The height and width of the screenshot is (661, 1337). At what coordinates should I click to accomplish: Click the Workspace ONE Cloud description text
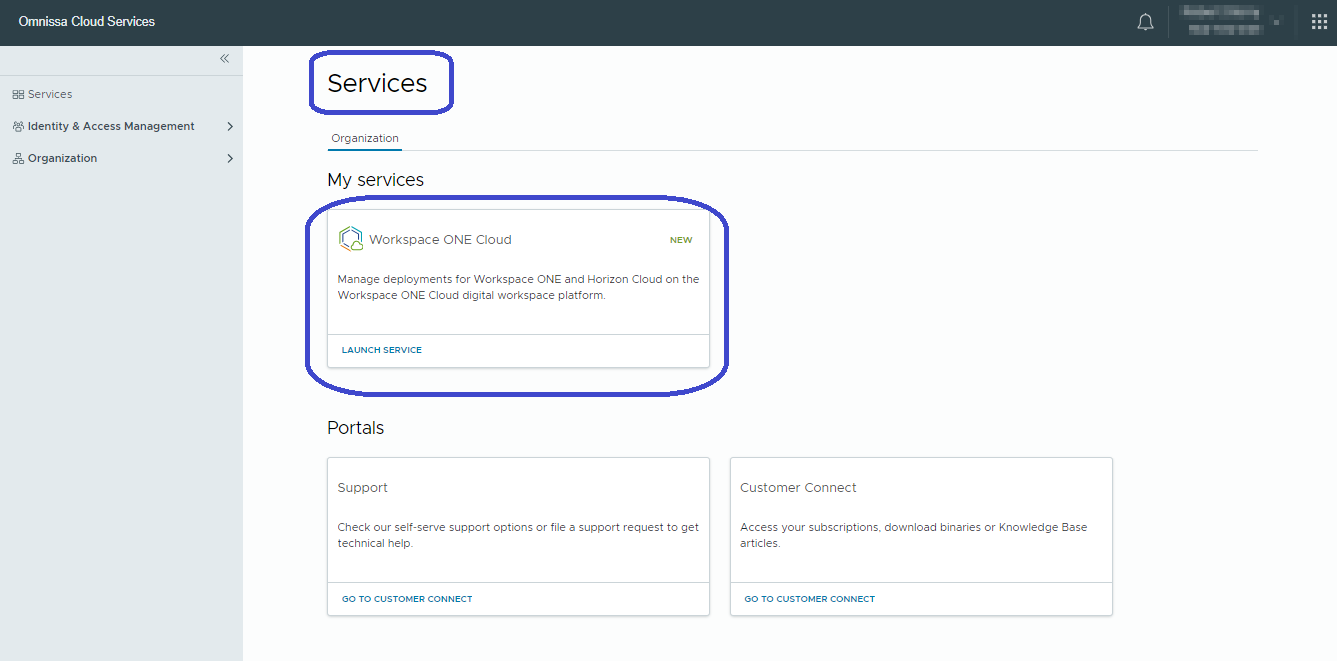click(x=518, y=287)
